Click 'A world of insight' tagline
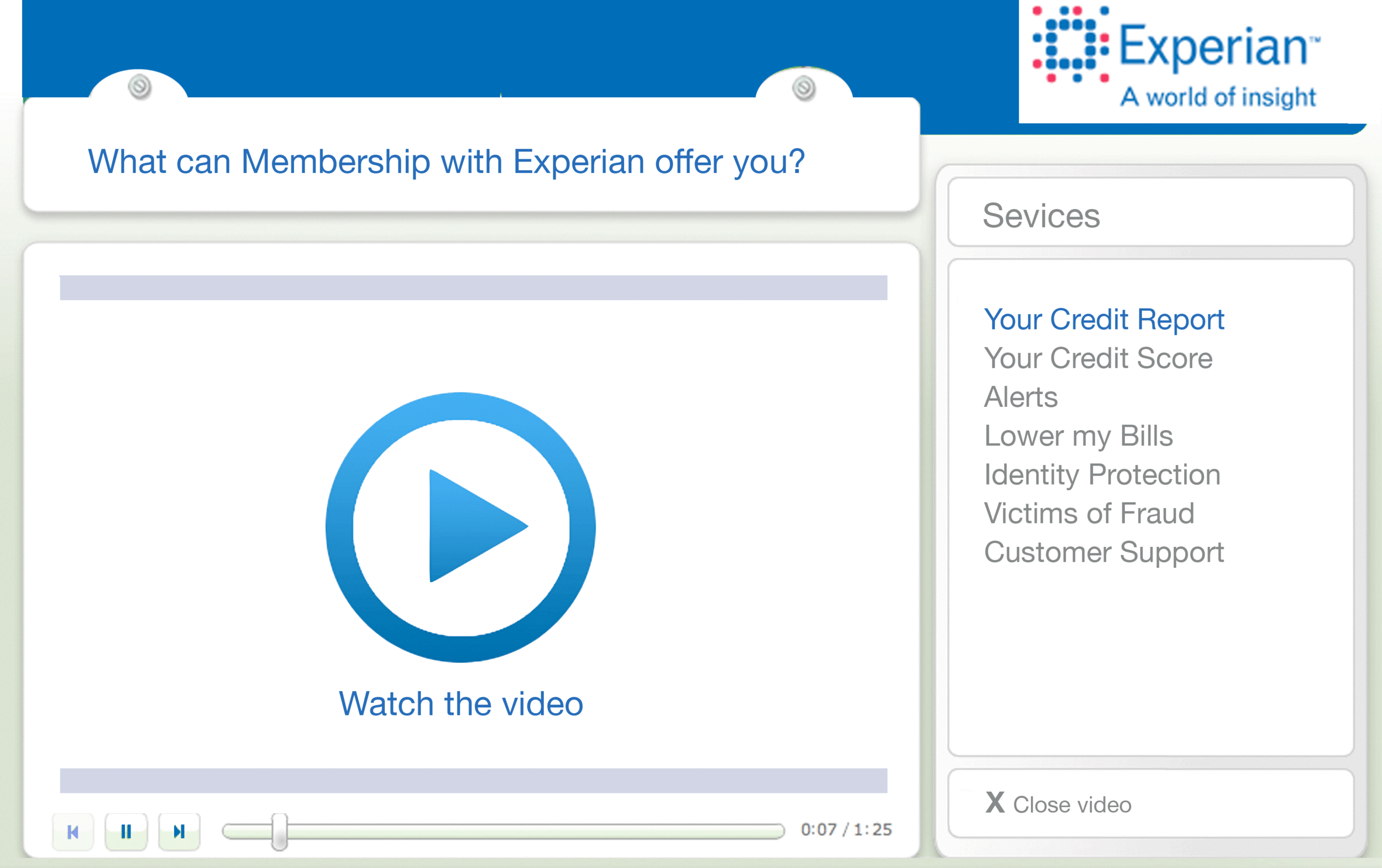Viewport: 1382px width, 868px height. click(1218, 97)
